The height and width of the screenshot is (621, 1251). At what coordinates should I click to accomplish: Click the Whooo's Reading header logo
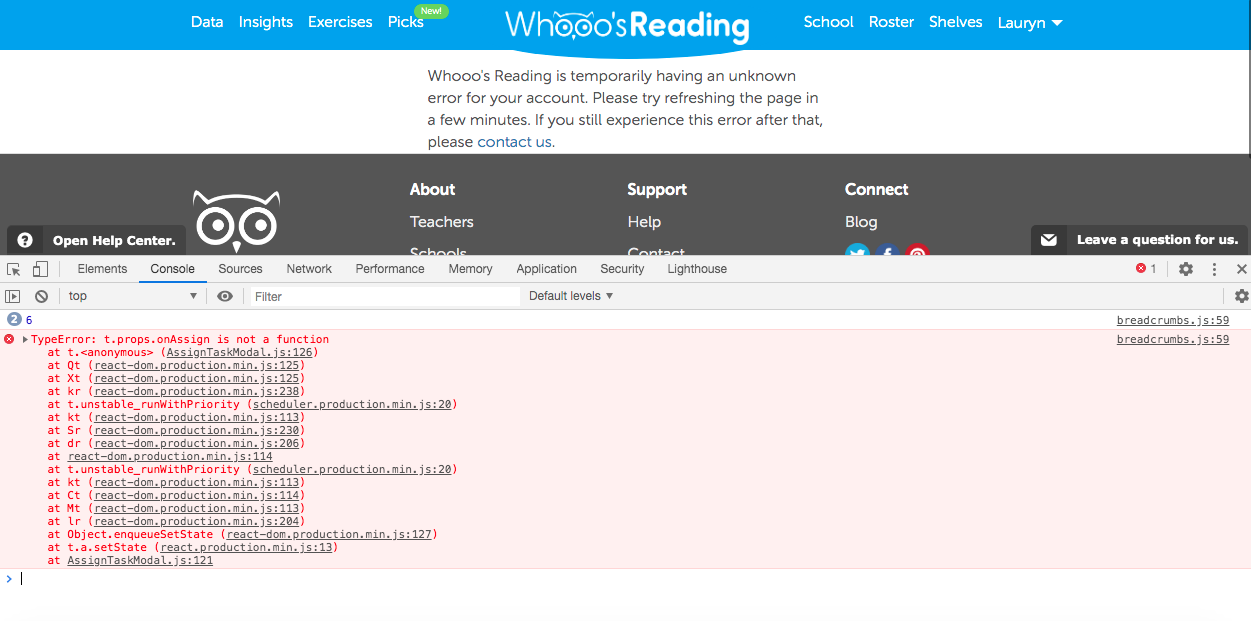coord(627,25)
